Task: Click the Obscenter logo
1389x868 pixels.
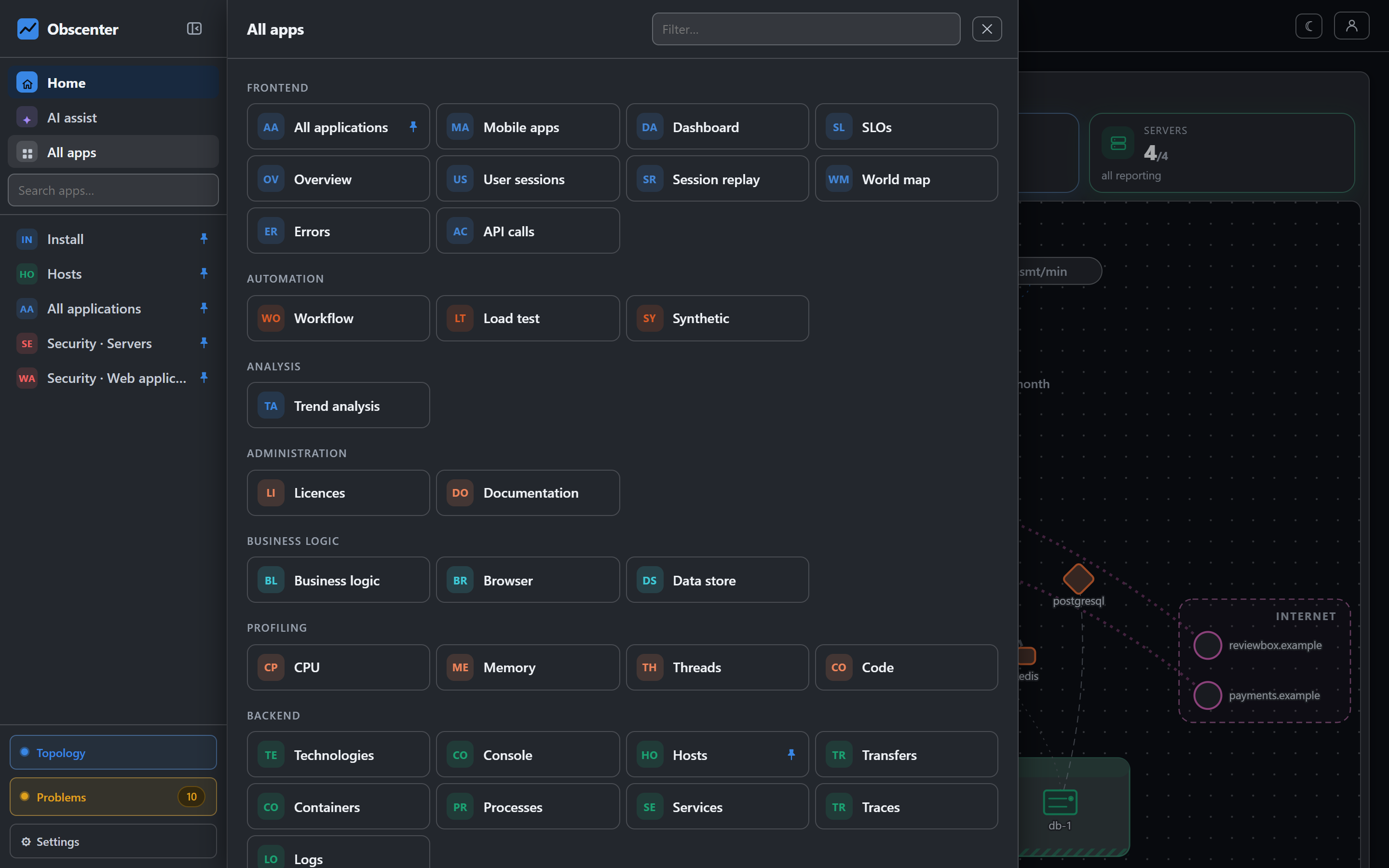Action: click(28, 29)
